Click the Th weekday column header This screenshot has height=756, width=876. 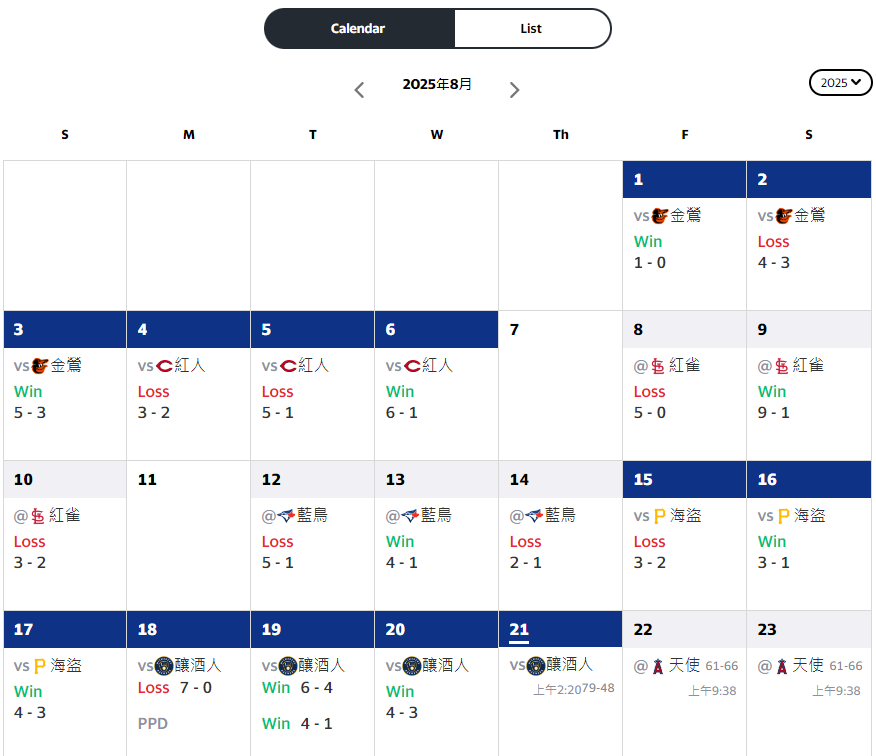[561, 135]
